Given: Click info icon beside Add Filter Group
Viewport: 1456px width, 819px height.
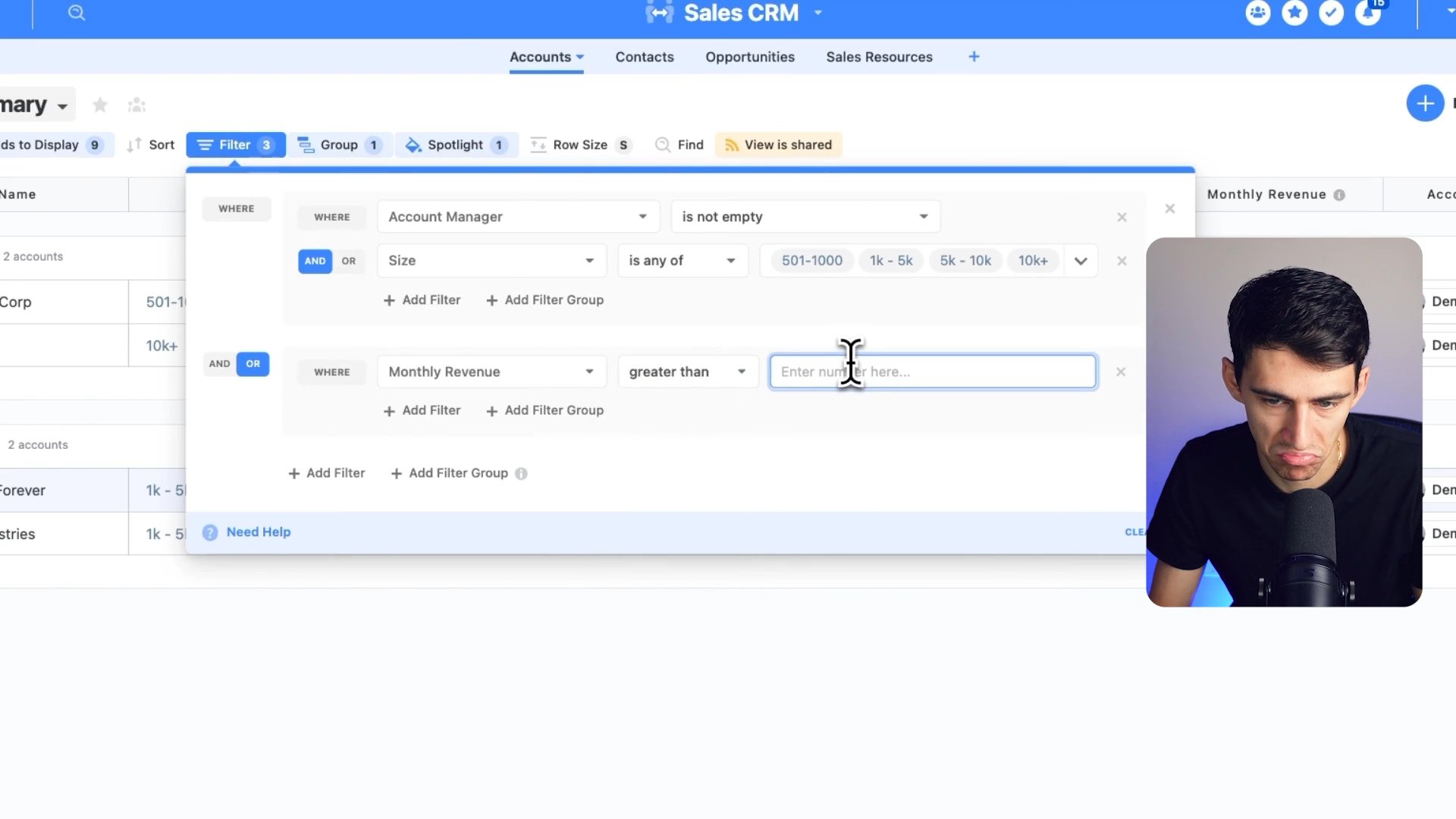Looking at the screenshot, I should [x=521, y=473].
